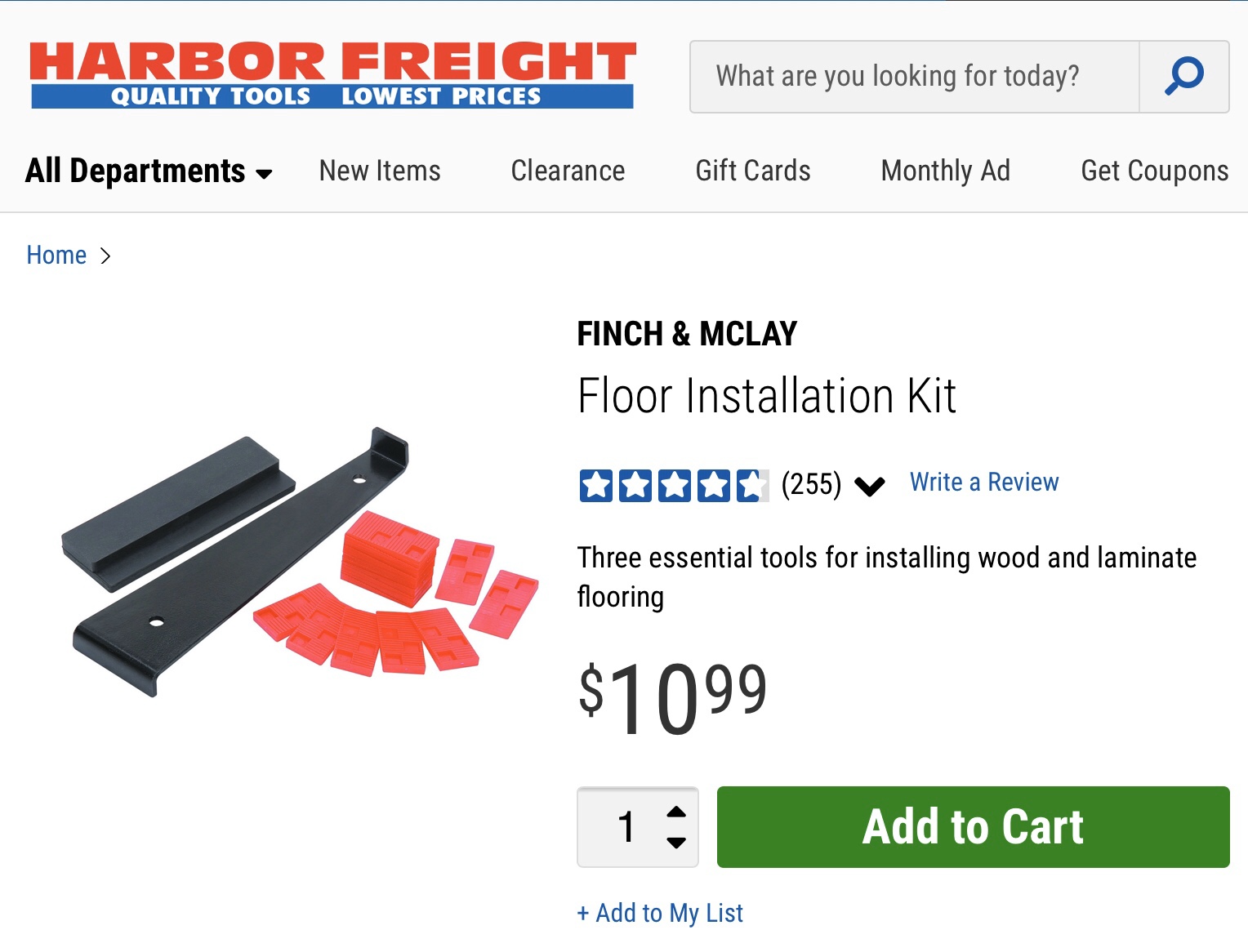Click the breadcrumb arrow after Home

tap(105, 256)
